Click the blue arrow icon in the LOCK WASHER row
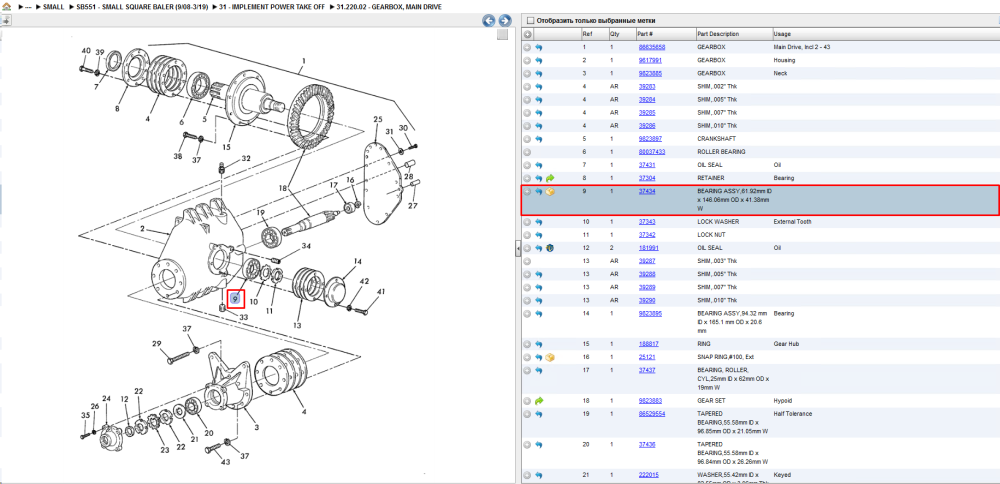This screenshot has height=484, width=1000. (x=539, y=222)
